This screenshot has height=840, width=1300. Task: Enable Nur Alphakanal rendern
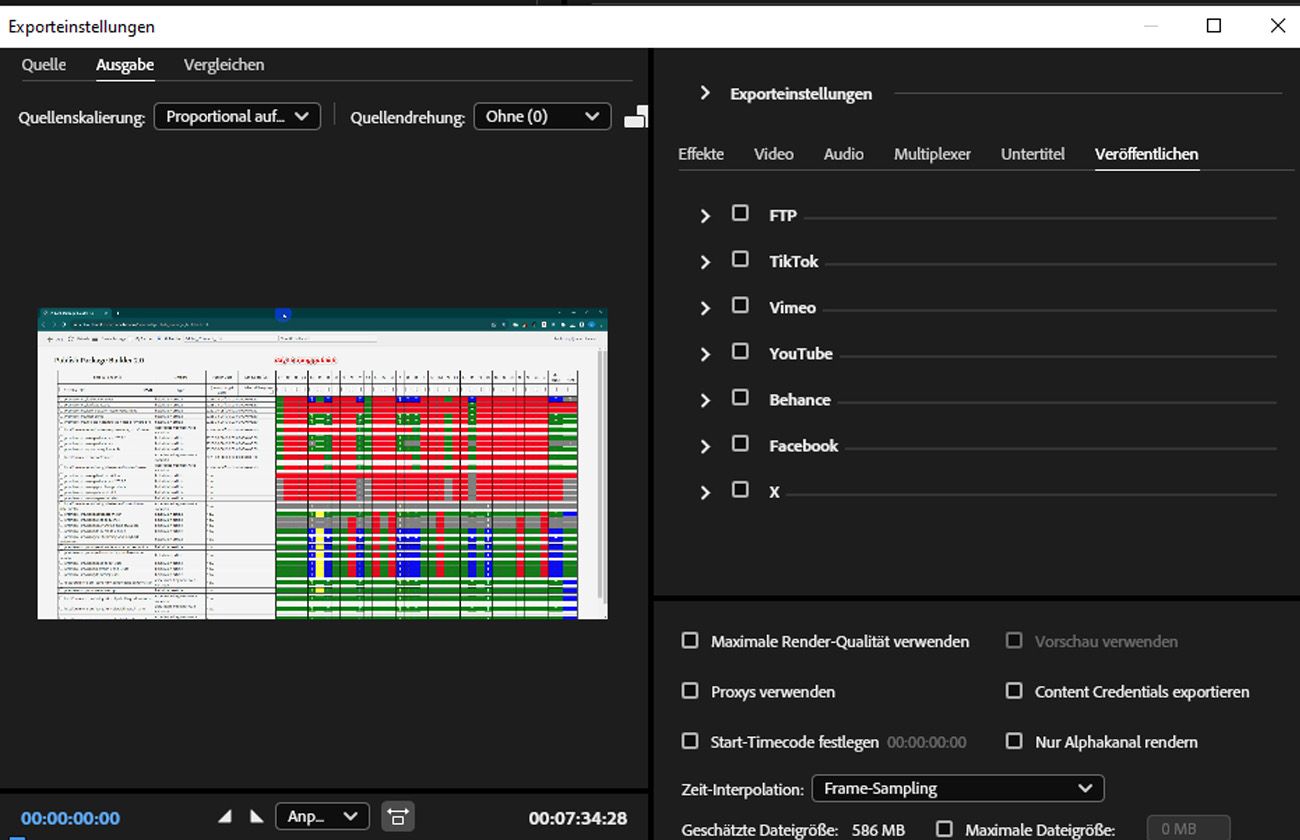coord(1014,741)
